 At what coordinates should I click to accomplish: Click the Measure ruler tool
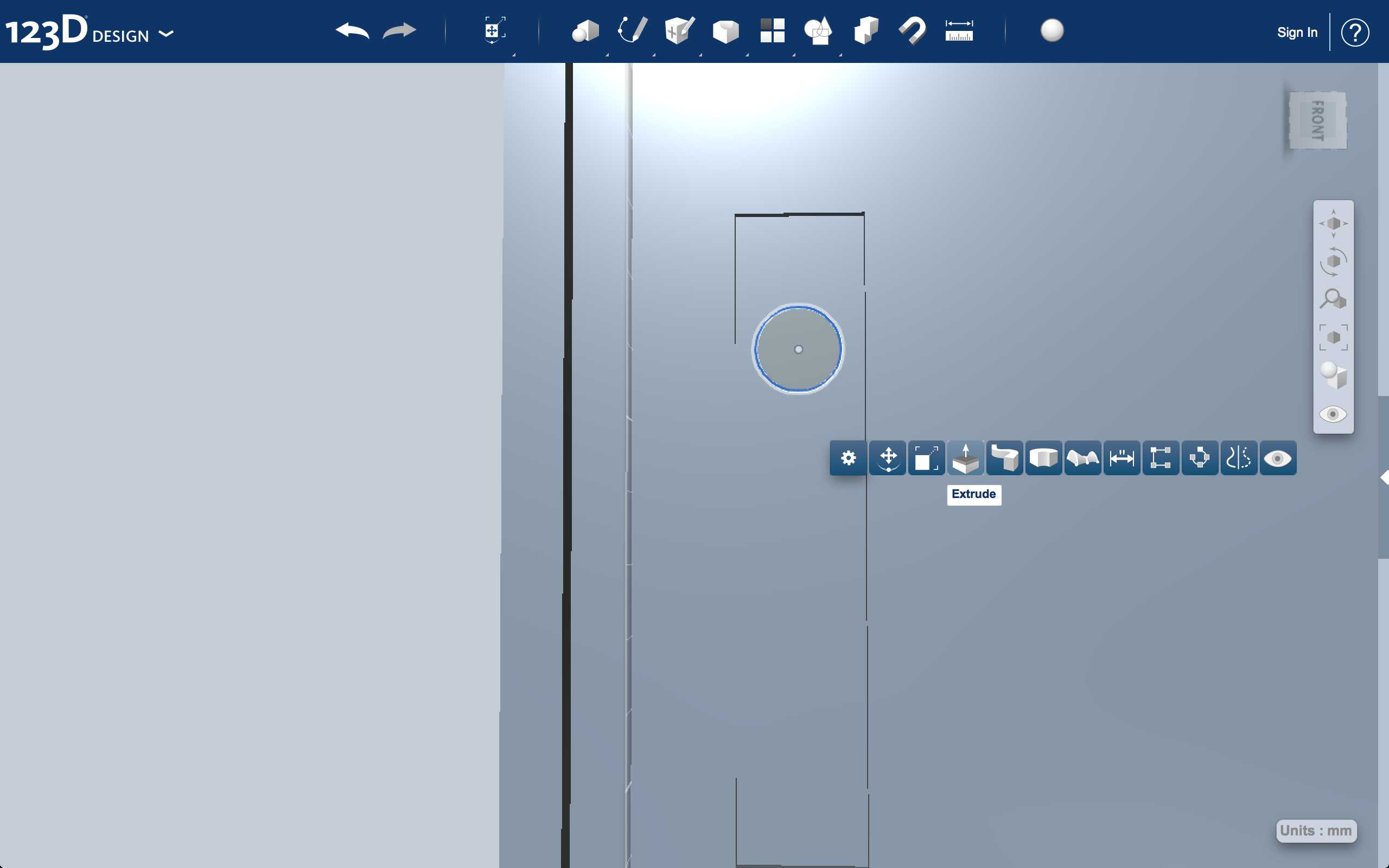959,31
